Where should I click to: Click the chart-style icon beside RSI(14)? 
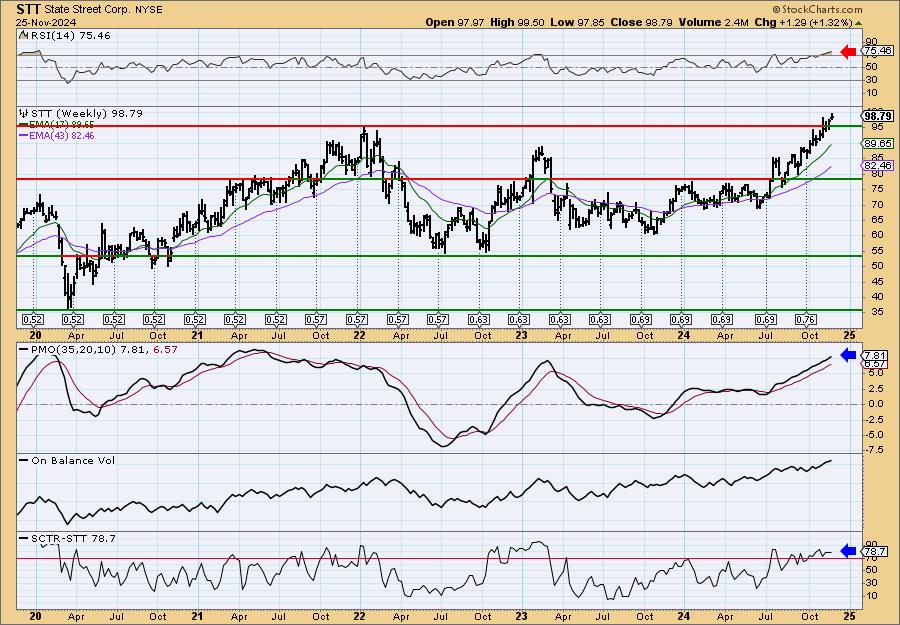point(22,36)
